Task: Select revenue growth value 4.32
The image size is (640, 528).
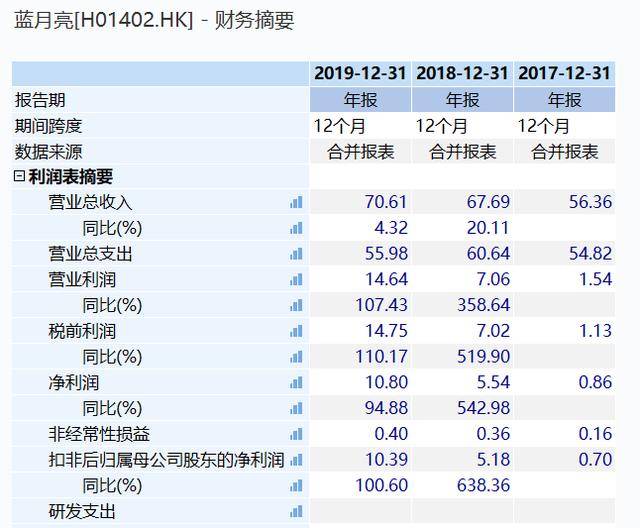Action: point(391,228)
